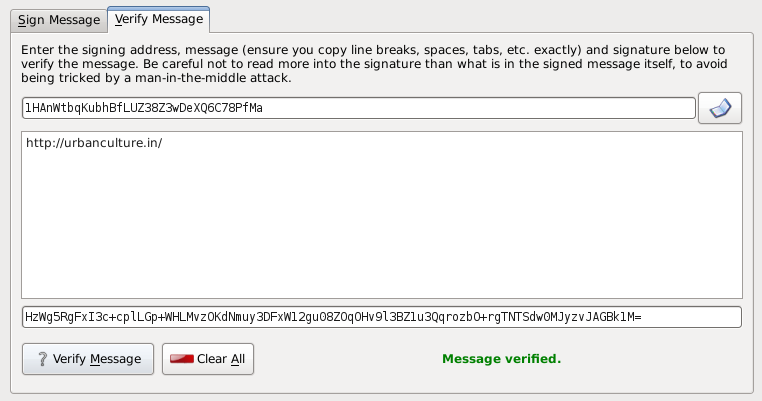This screenshot has height=401, width=762.
Task: Click the http://urbanculture.in/ text in message box
Action: click(94, 142)
